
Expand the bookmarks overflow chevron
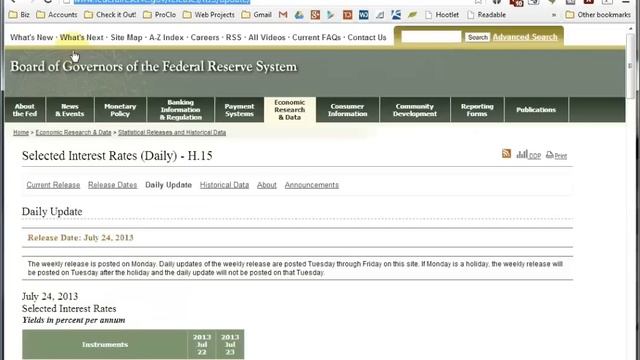(x=554, y=15)
